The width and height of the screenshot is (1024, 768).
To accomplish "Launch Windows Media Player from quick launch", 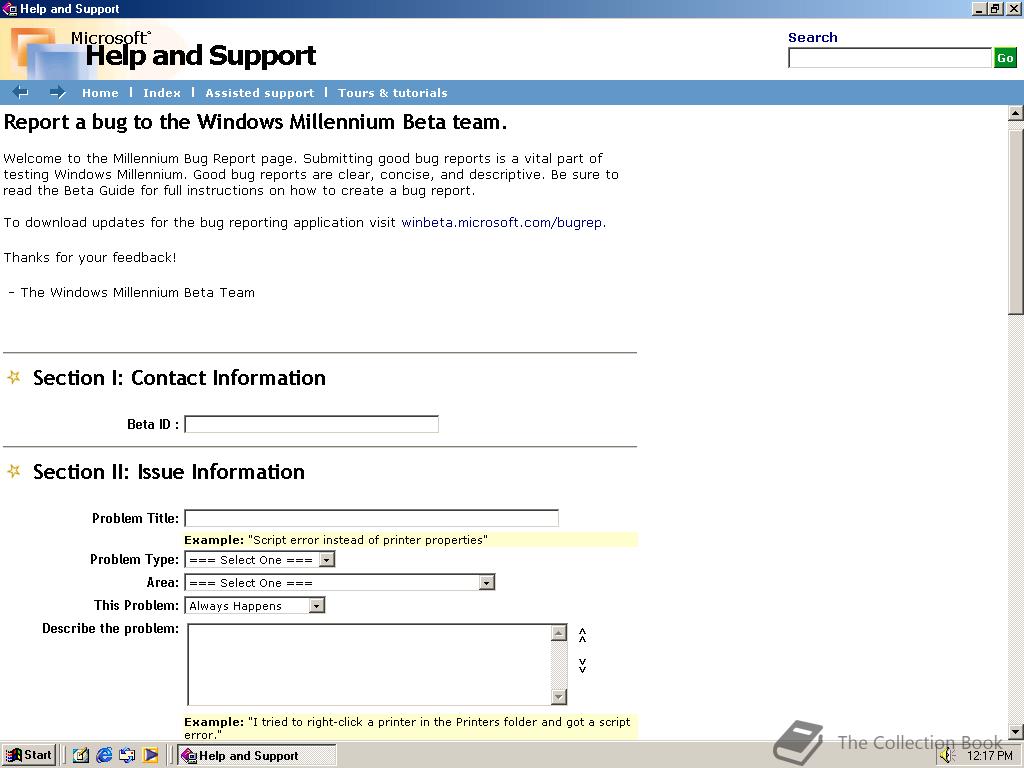I will tap(150, 756).
